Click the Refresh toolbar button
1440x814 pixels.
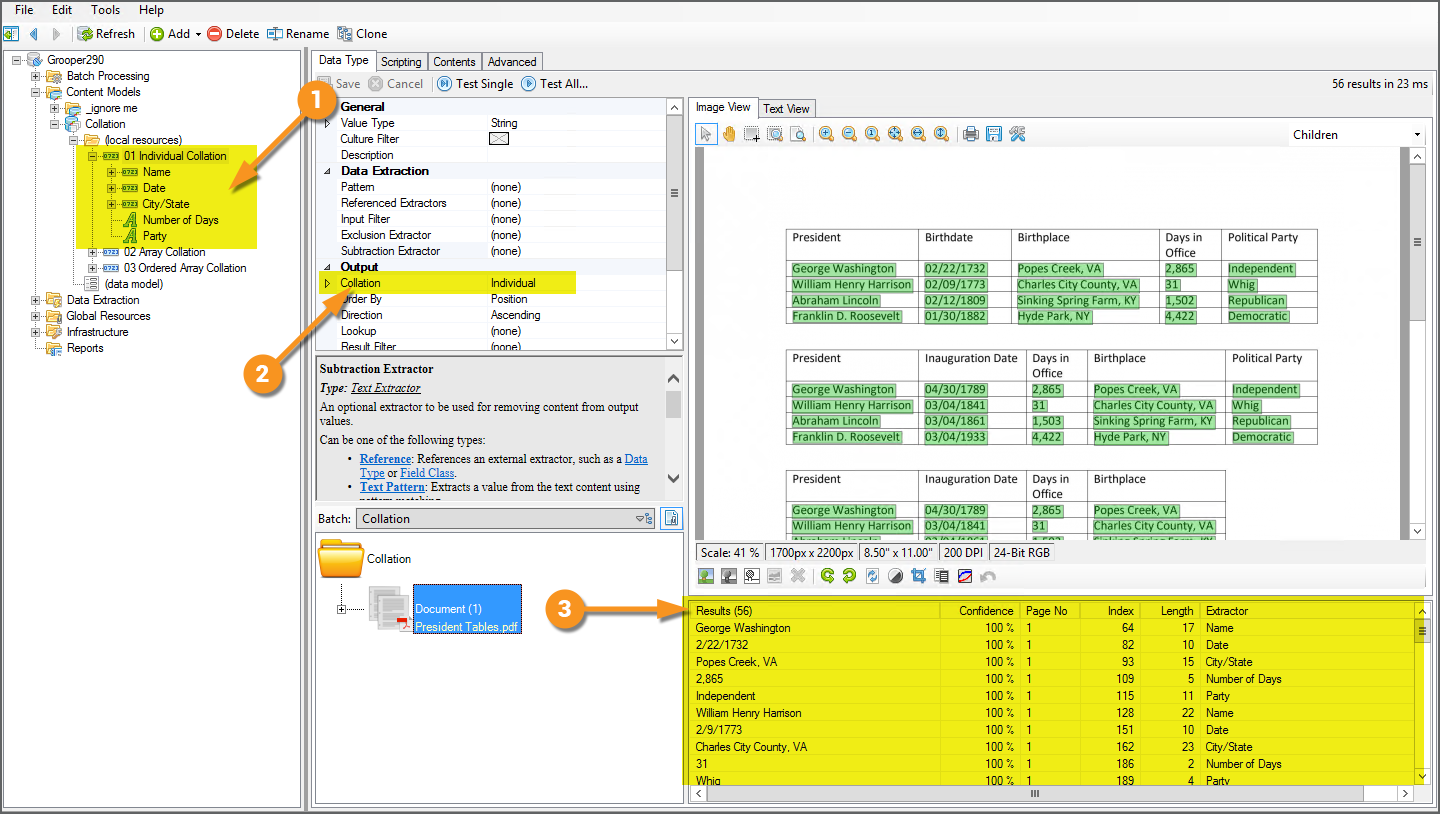point(106,34)
